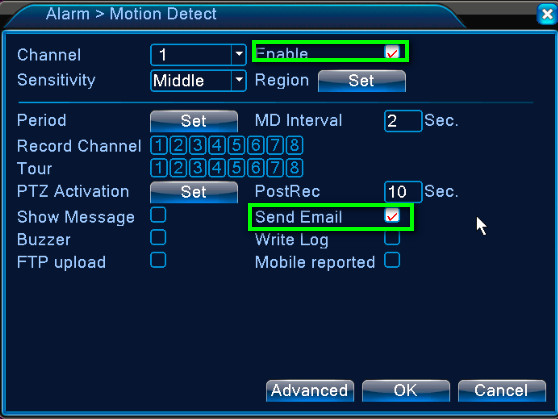Toggle Record Channel number 4

[217, 145]
